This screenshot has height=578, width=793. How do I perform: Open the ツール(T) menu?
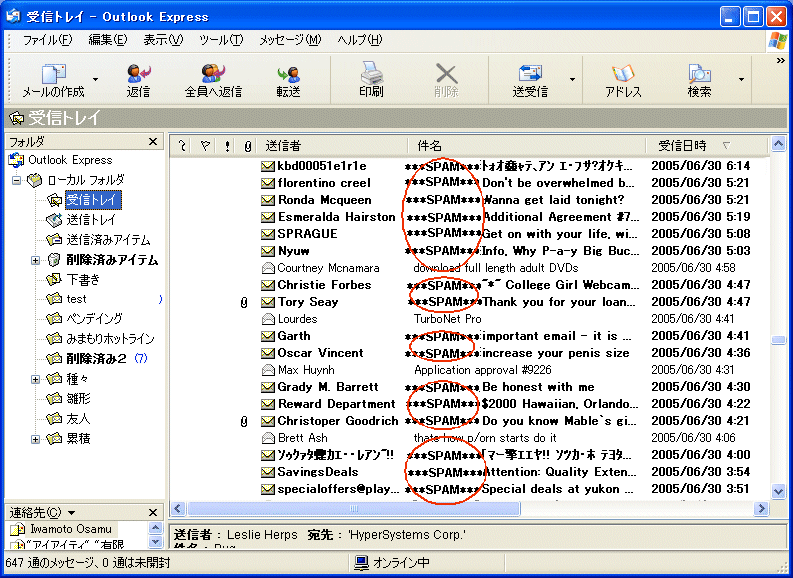coord(221,40)
